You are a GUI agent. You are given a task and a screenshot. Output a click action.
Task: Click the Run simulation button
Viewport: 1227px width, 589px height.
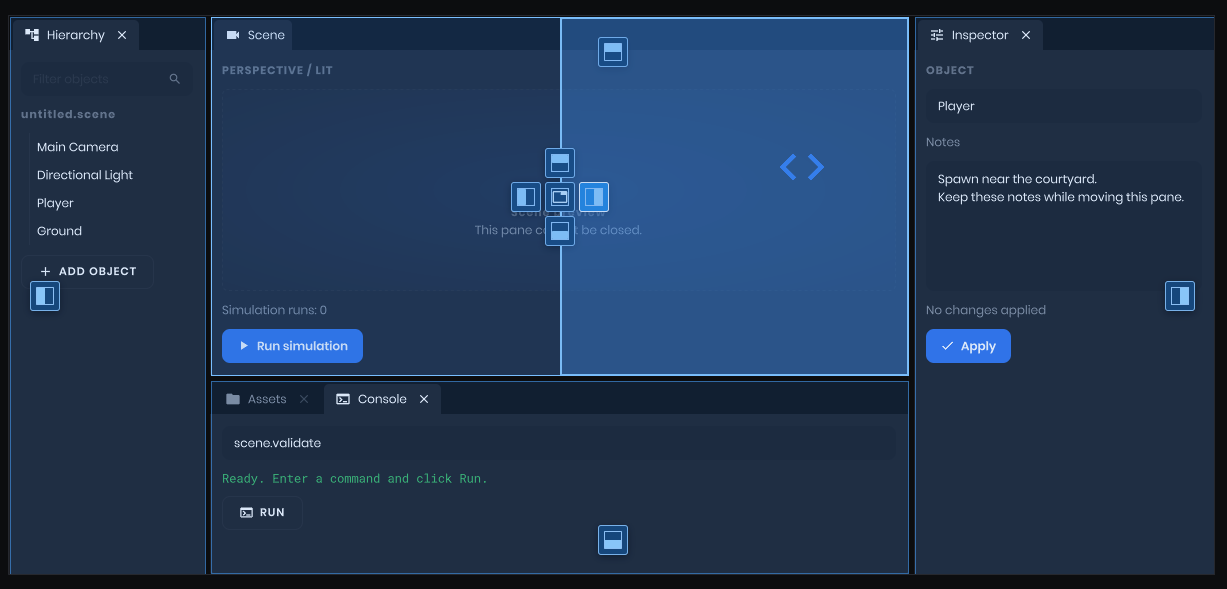tap(292, 346)
